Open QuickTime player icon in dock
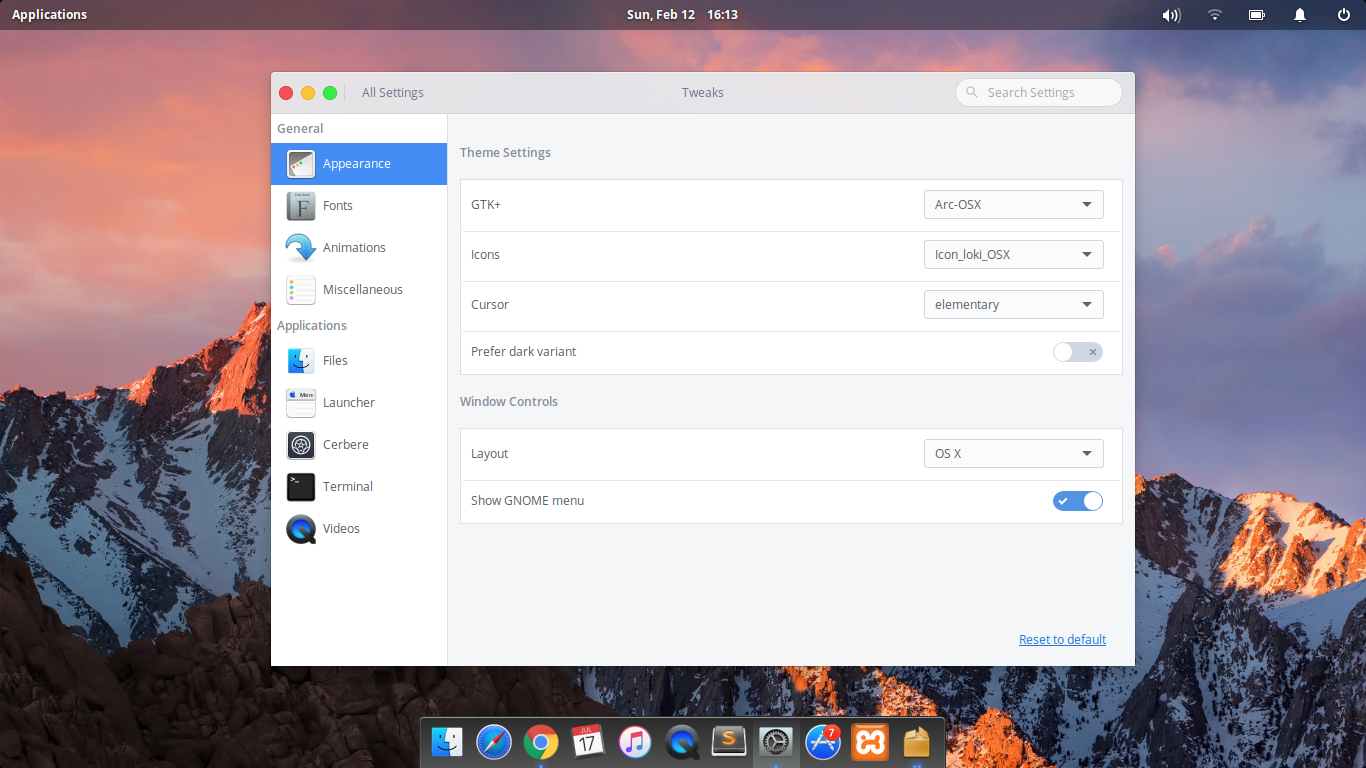 point(682,742)
